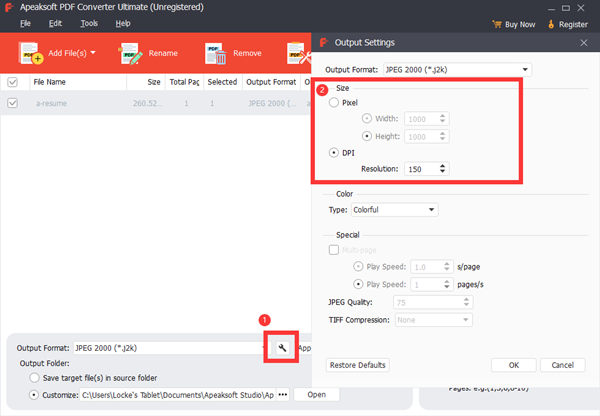Adjust the JPEG Quality stepper
The image size is (600, 416).
click(x=466, y=302)
